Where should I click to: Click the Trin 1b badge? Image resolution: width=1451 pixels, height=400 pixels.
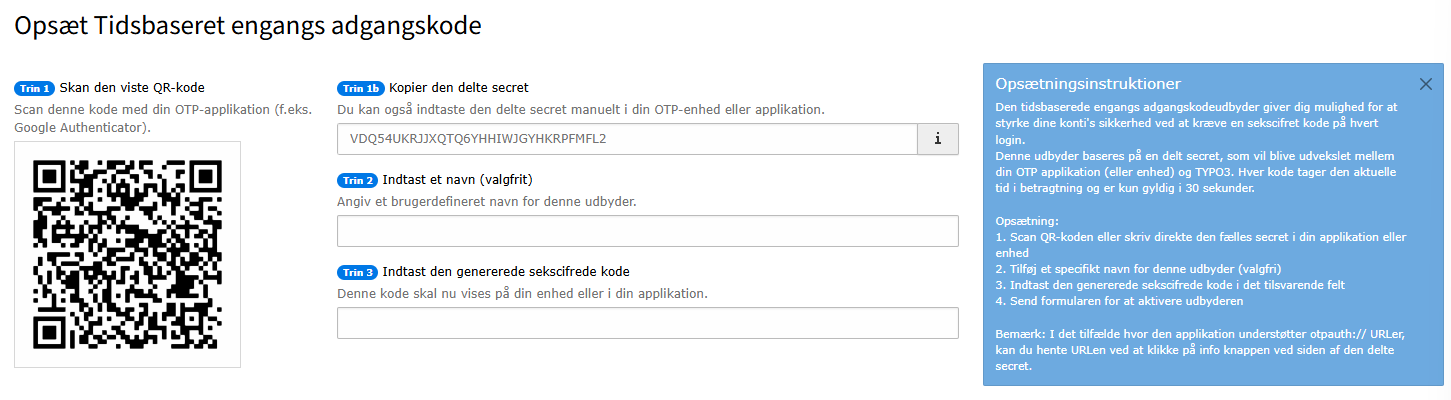click(x=361, y=88)
